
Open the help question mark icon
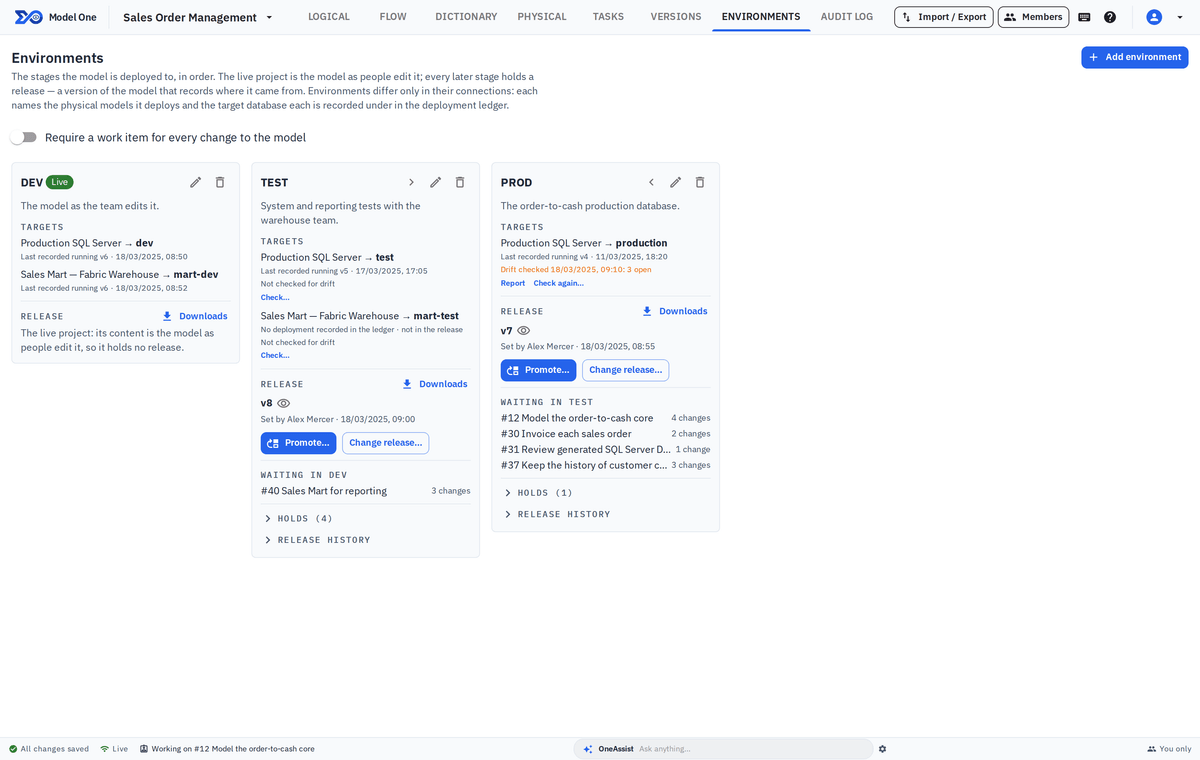click(x=1110, y=17)
